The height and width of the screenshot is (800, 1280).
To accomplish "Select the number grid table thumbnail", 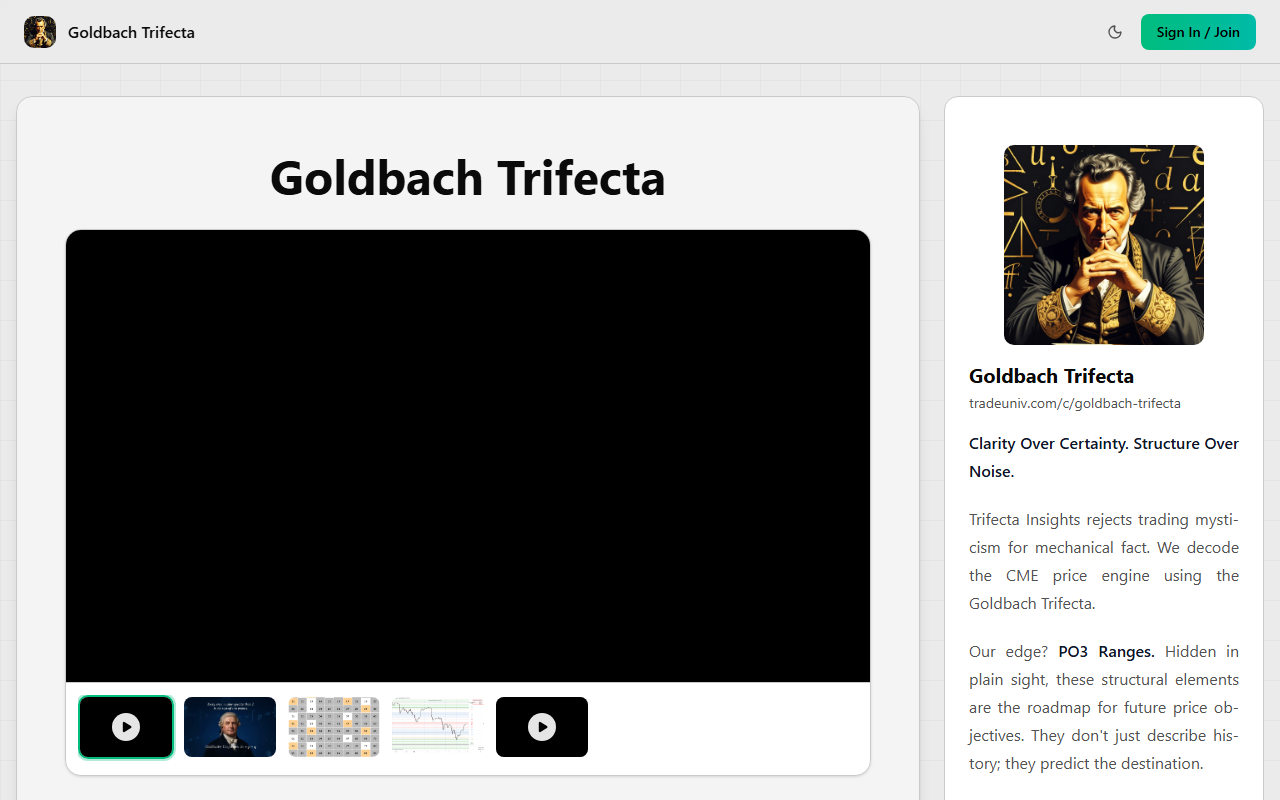I will coord(334,727).
